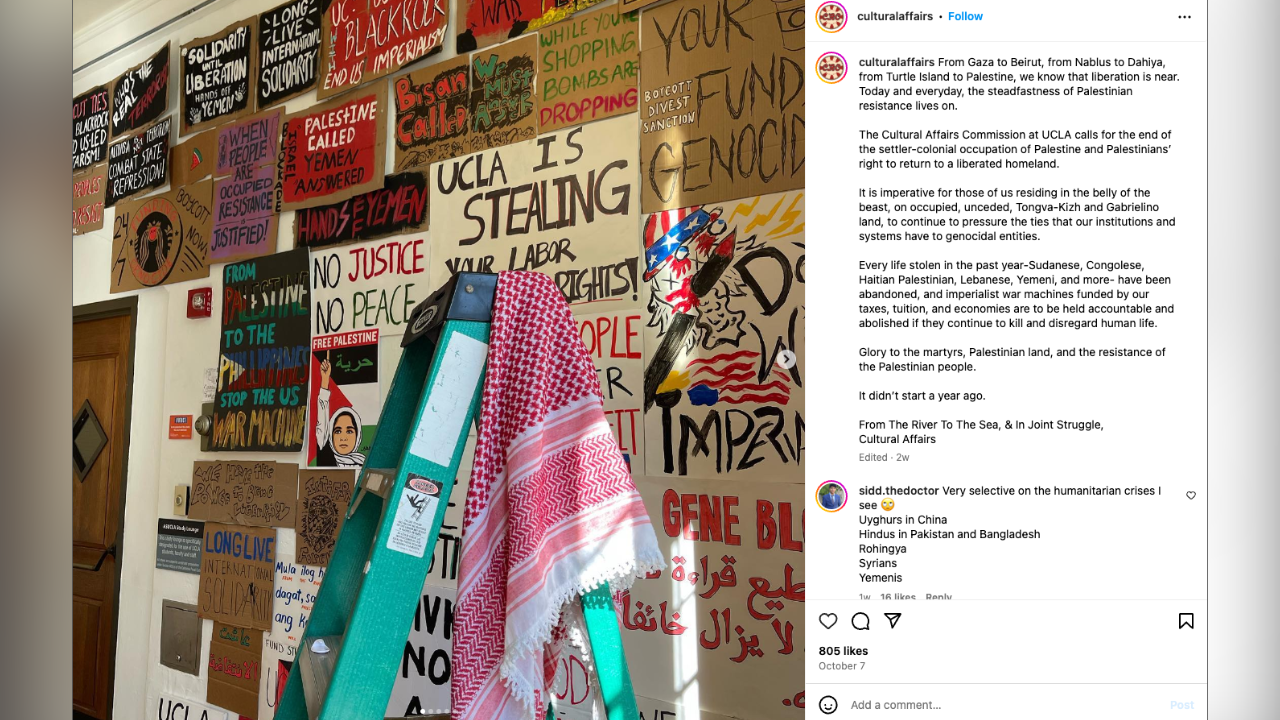Open sidd.thedoctor profile from comment username
Viewport: 1280px width, 720px height.
[x=899, y=491]
